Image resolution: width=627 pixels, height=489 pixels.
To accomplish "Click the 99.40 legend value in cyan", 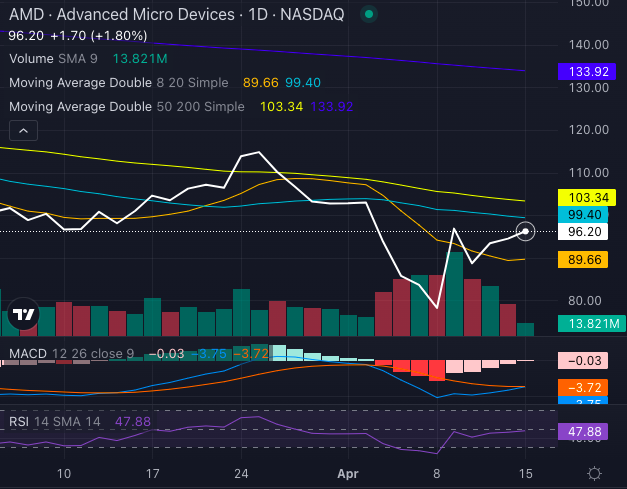I will click(303, 83).
